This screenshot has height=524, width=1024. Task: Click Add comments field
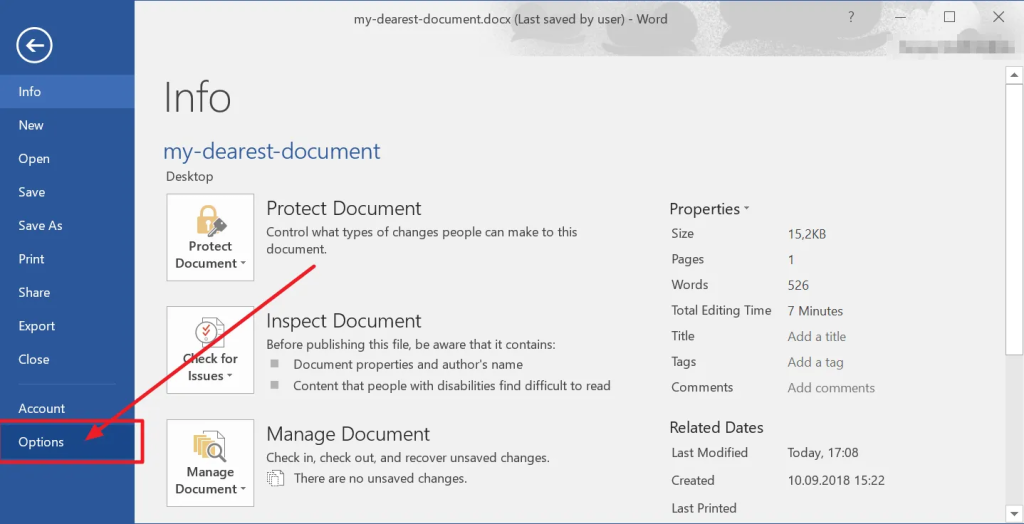click(x=831, y=387)
